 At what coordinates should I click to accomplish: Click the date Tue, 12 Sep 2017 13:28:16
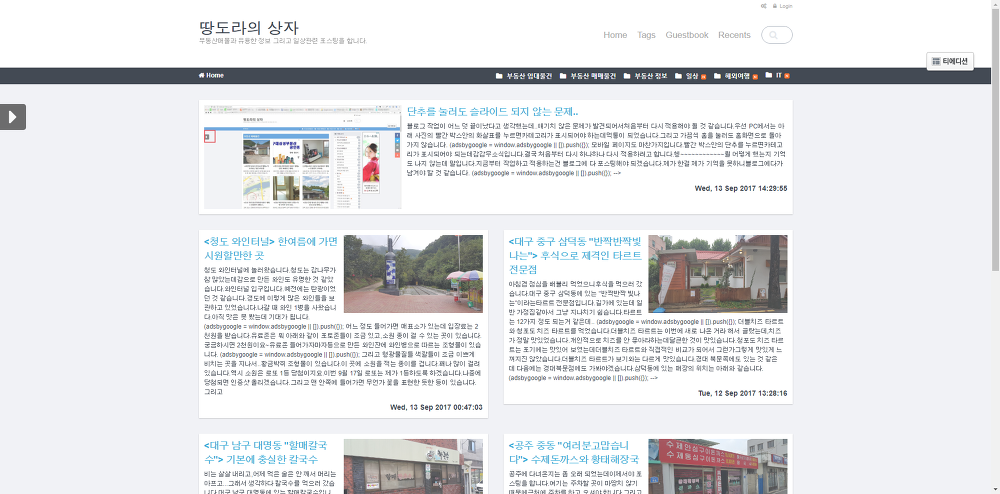click(x=743, y=393)
